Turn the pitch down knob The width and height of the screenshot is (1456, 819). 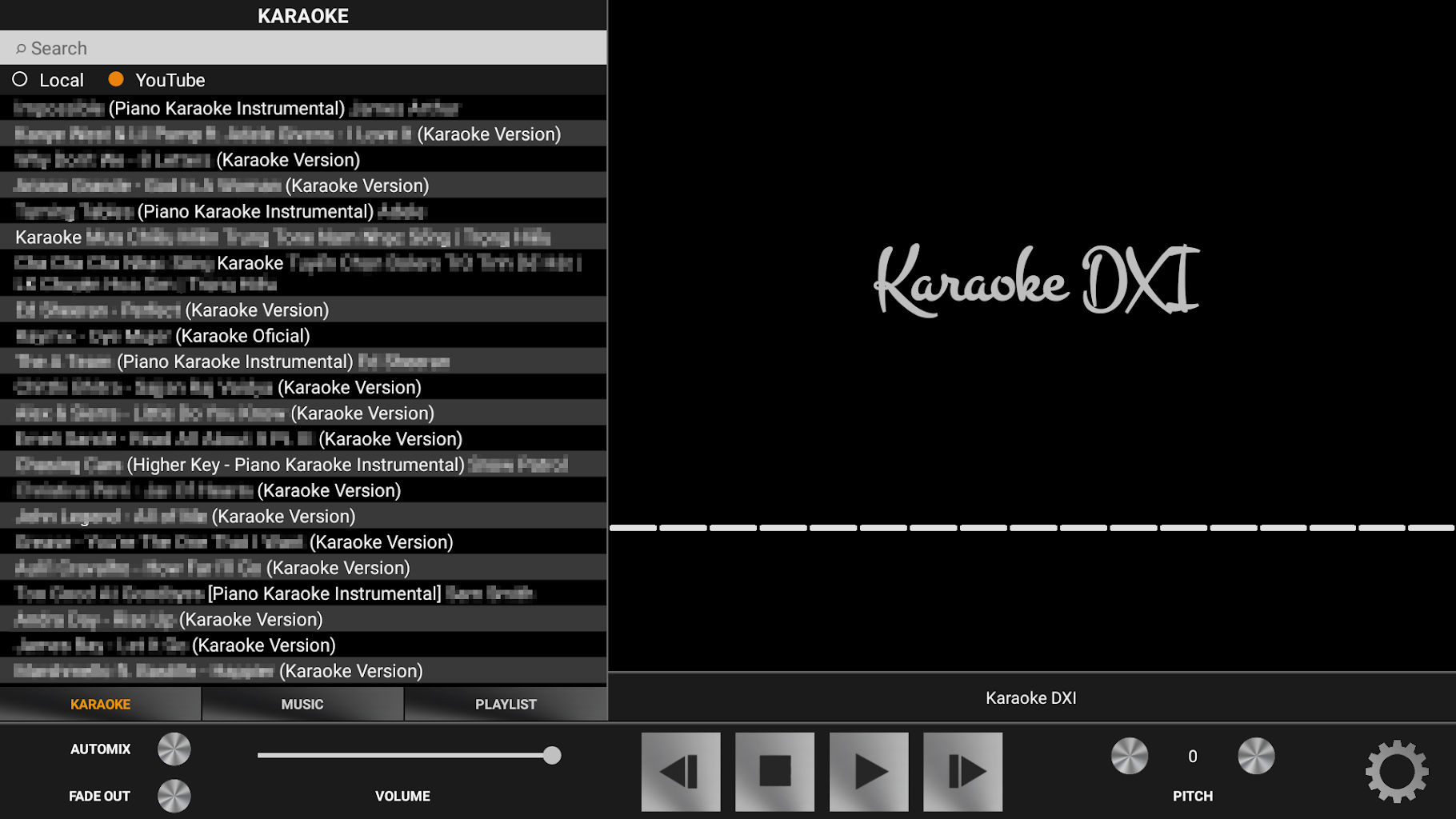pos(1130,756)
